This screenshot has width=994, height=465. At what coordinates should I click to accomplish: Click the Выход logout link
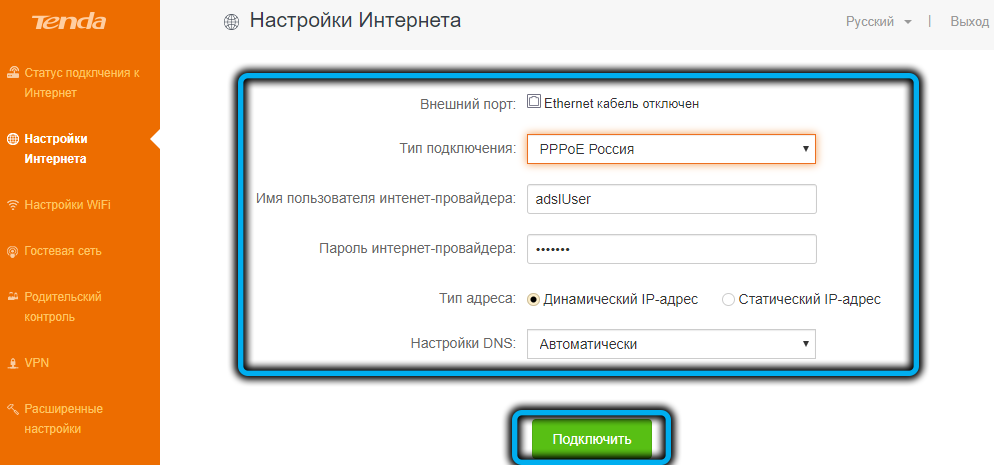[x=969, y=21]
